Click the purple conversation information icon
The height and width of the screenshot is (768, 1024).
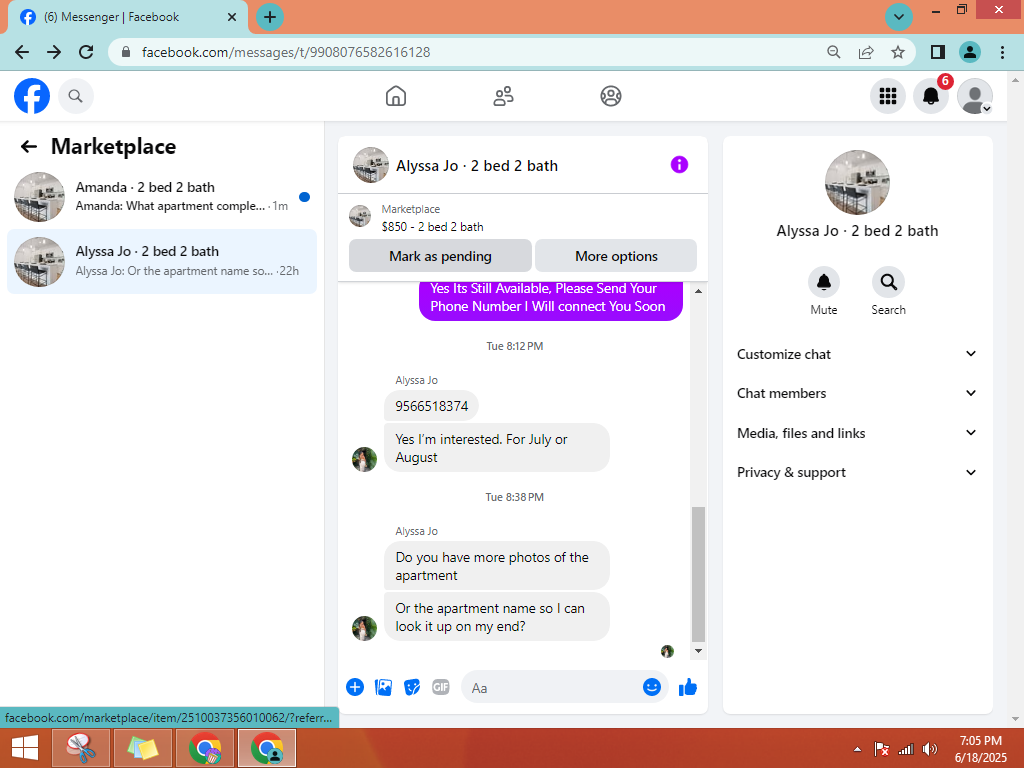pos(679,165)
